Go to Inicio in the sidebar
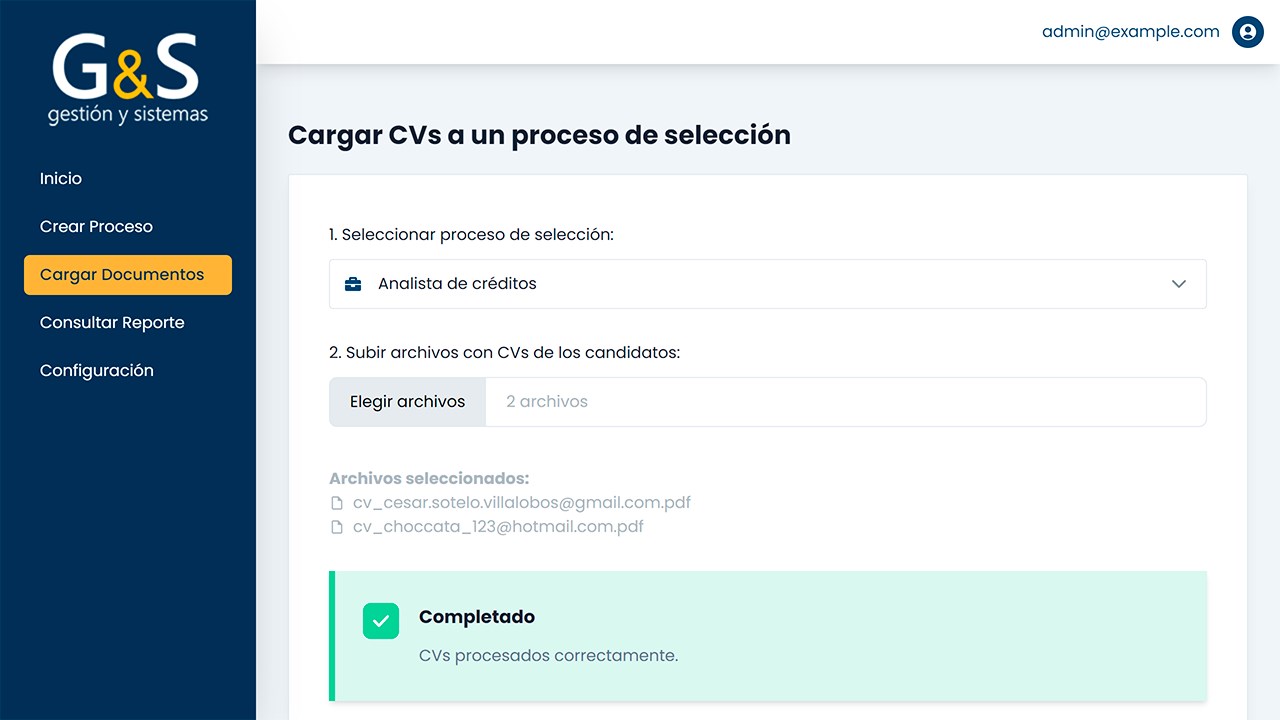Viewport: 1280px width, 720px height. click(x=61, y=178)
